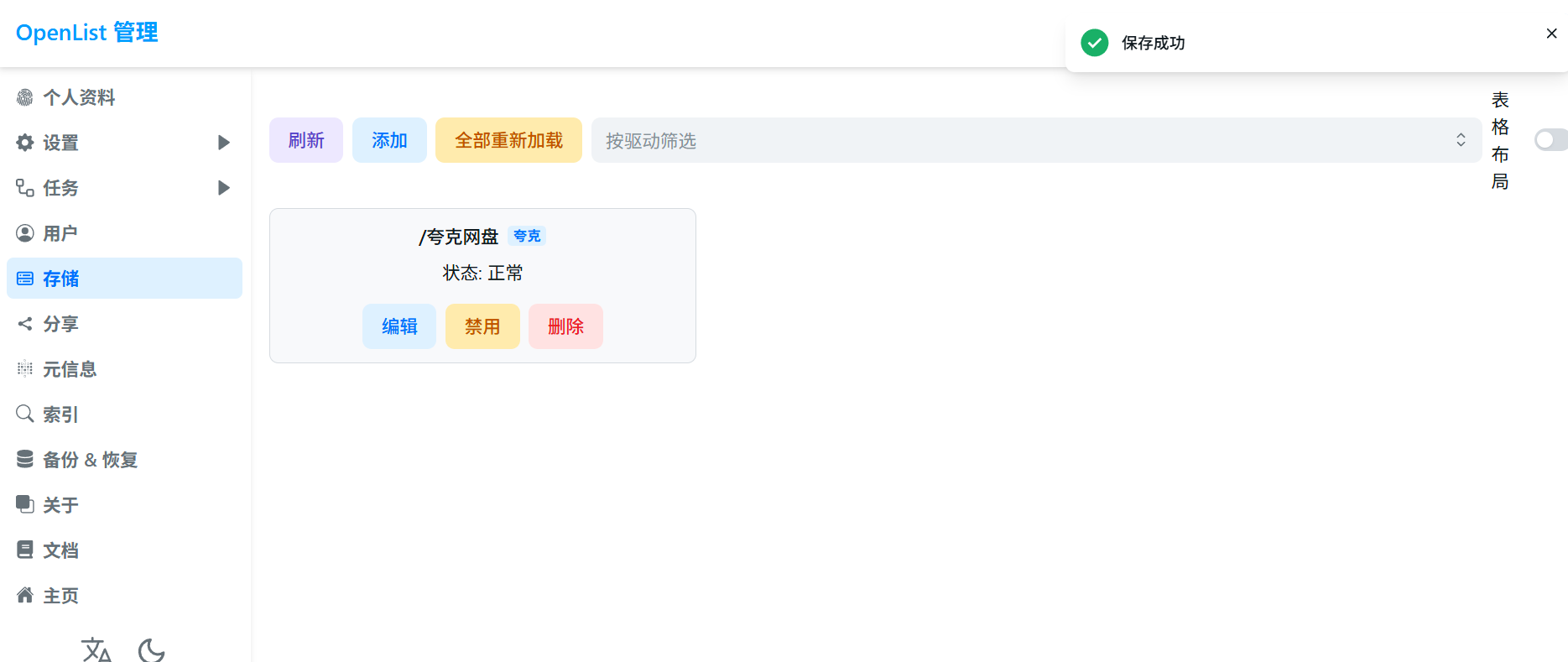Go to the 分享 menu item
The image size is (1568, 662).
click(60, 324)
